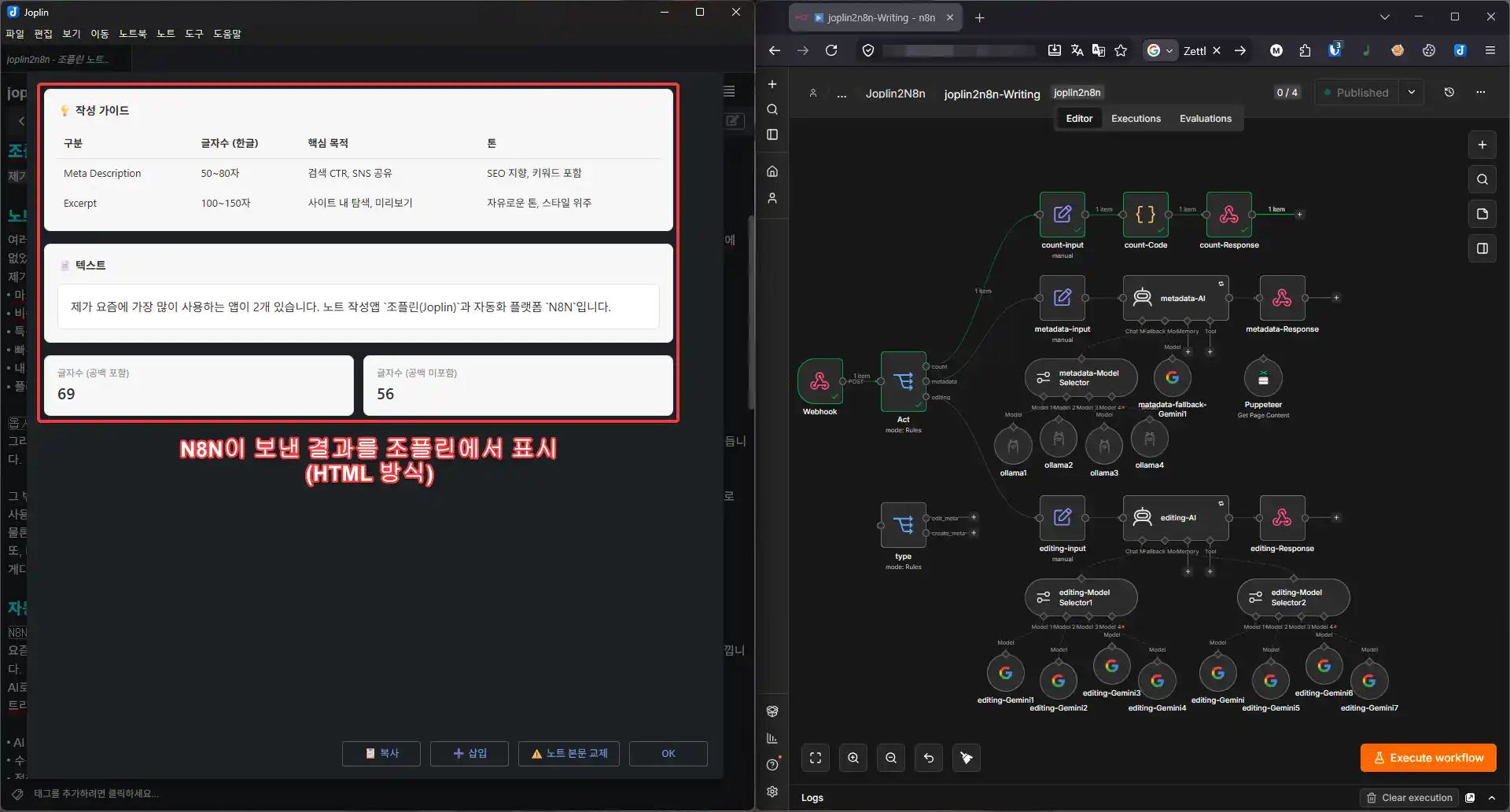Open the n8n workflow more options ellipsis
This screenshot has width=1510, height=812.
point(1481,93)
